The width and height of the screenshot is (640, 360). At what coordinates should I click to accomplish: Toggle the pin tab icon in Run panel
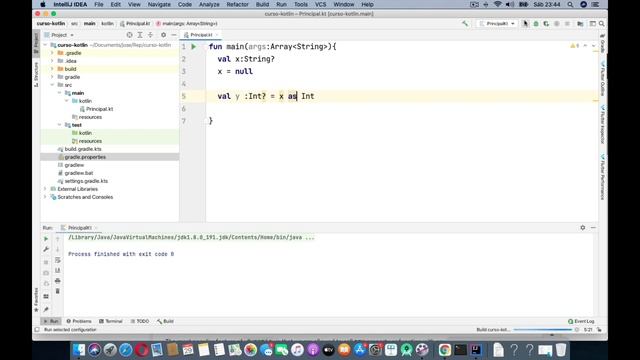tap(46, 309)
